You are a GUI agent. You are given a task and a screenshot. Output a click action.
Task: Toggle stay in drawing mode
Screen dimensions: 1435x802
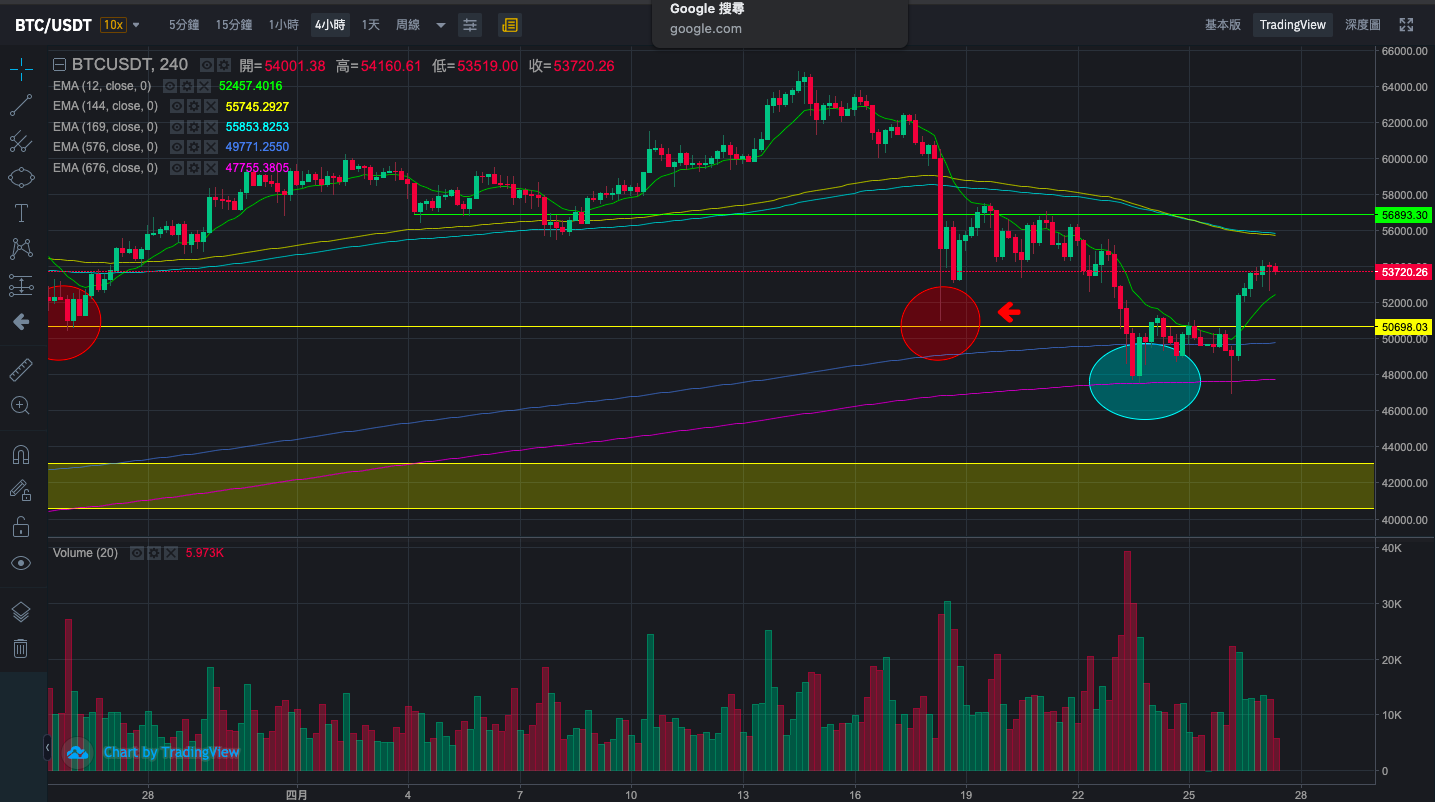pos(20,491)
